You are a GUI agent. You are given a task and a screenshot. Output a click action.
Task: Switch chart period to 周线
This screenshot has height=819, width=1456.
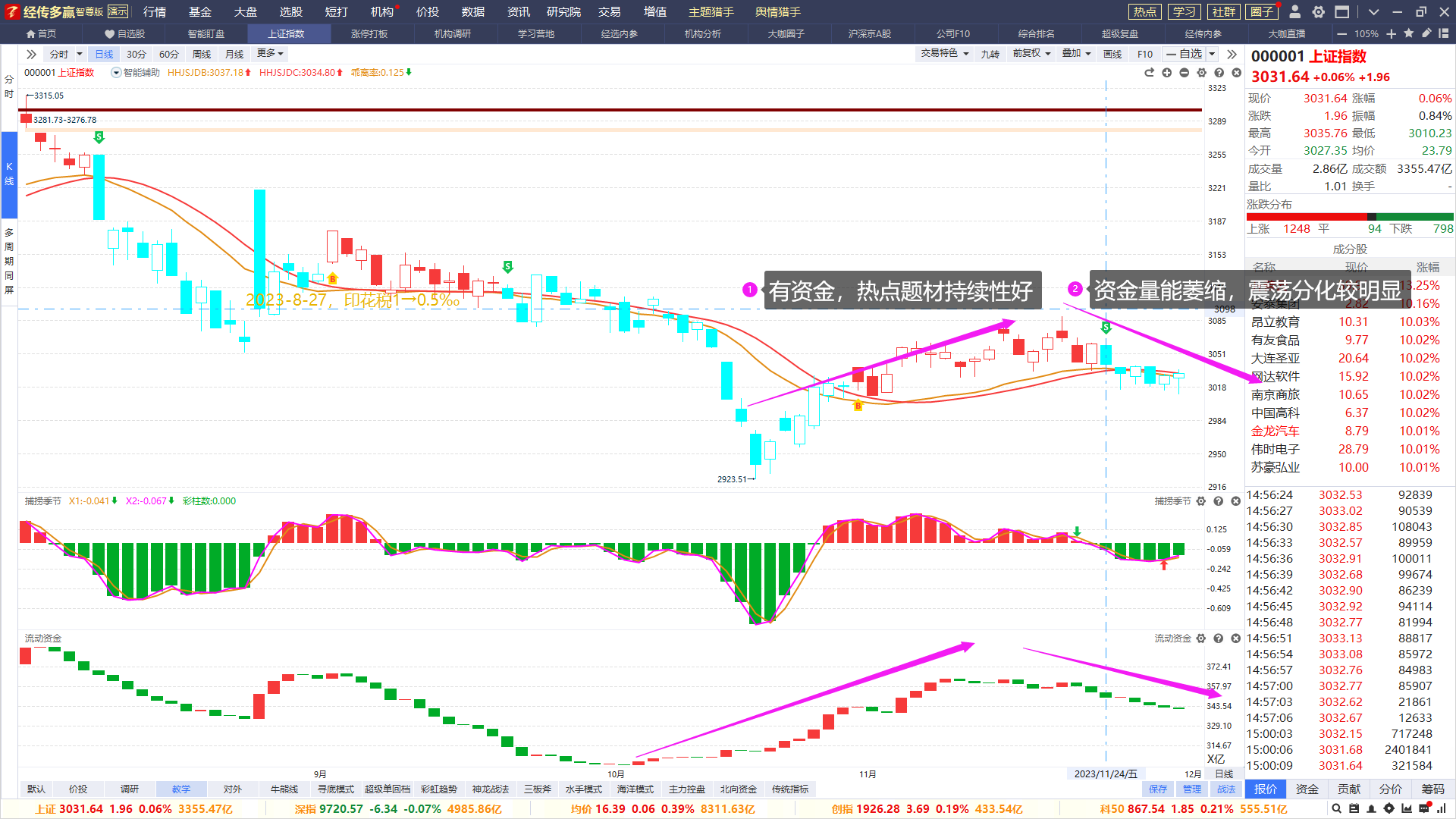point(202,54)
